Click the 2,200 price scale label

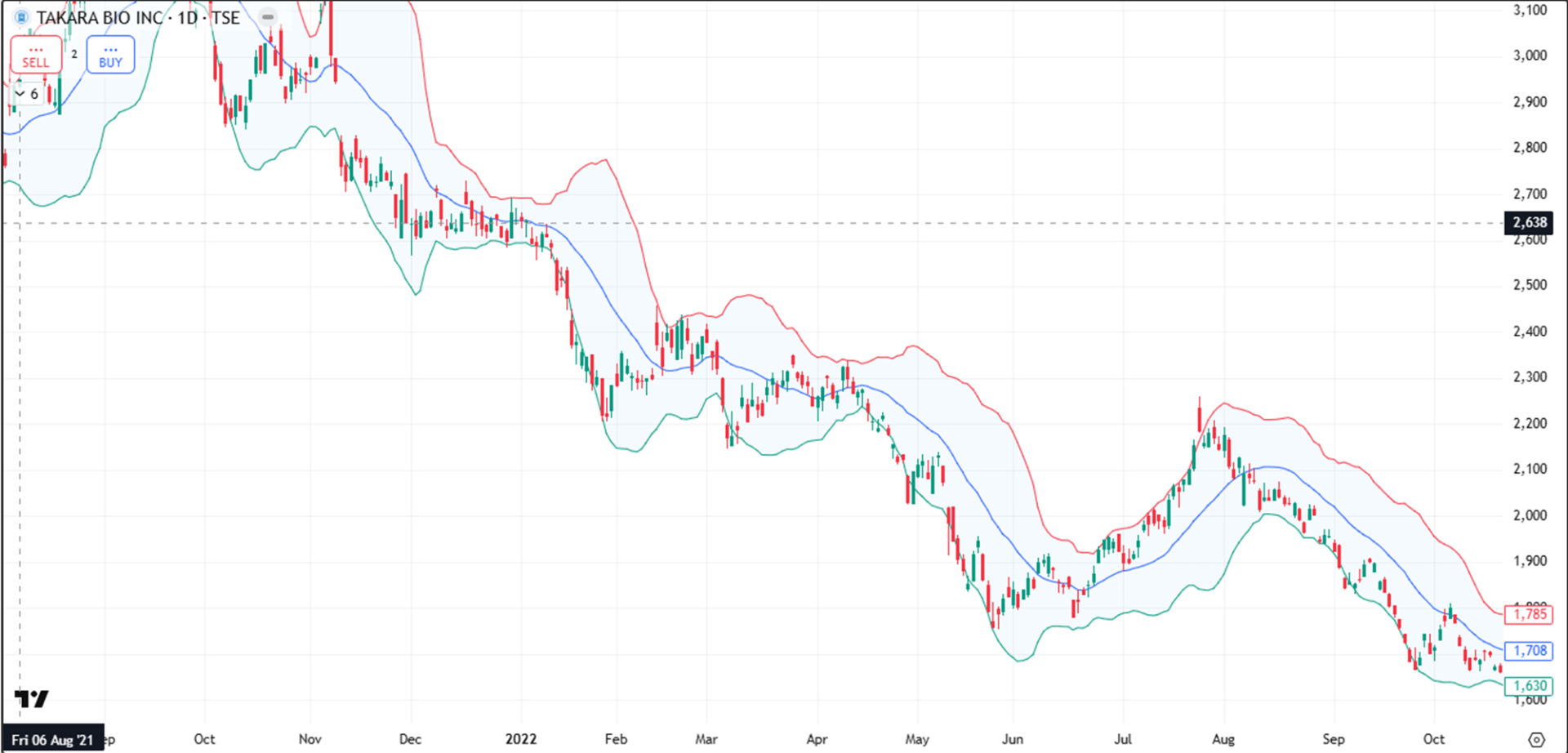click(x=1530, y=424)
